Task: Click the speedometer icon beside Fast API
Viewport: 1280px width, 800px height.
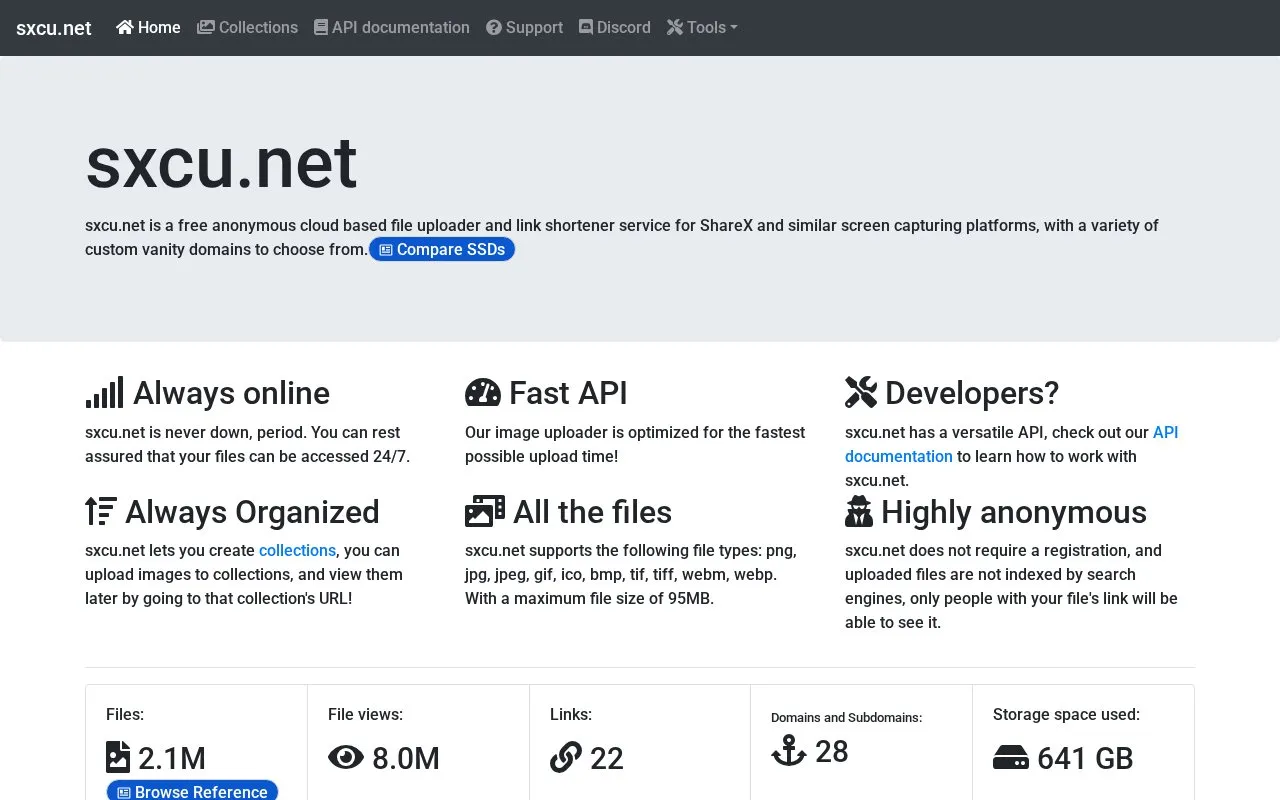Action: (x=483, y=393)
